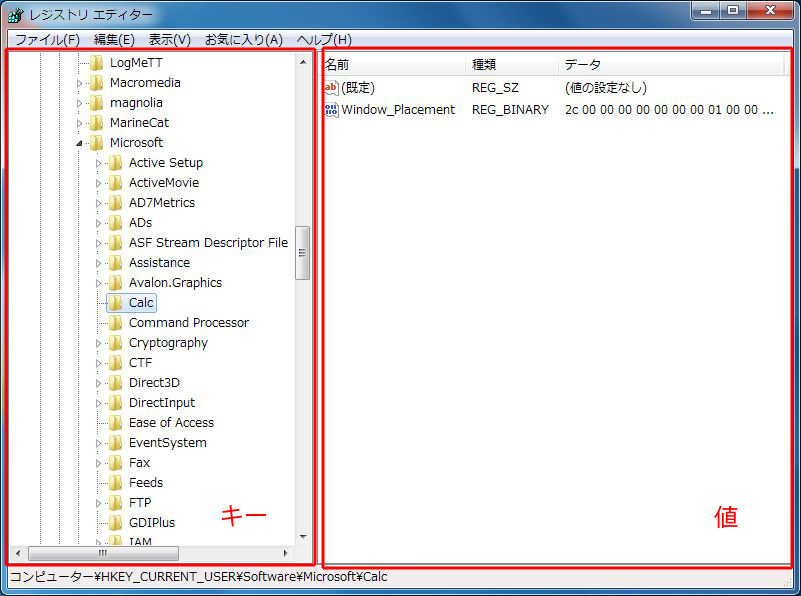Click the tree horizontal scroll right arrow

click(x=285, y=553)
